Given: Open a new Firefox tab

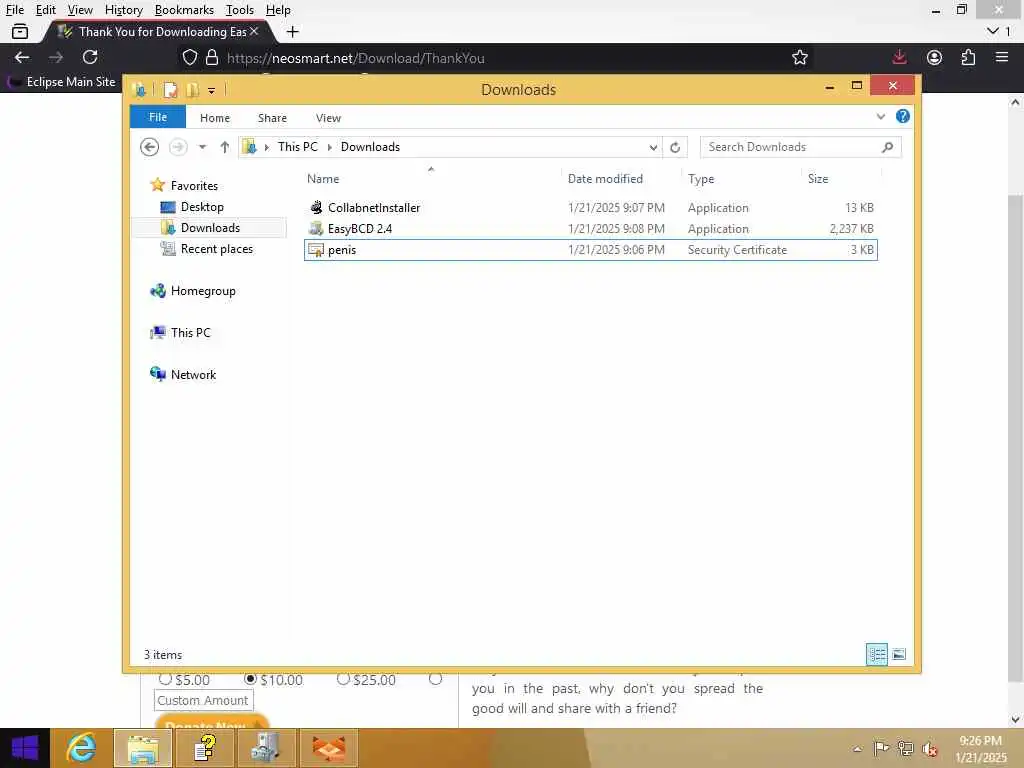Looking at the screenshot, I should coord(293,31).
